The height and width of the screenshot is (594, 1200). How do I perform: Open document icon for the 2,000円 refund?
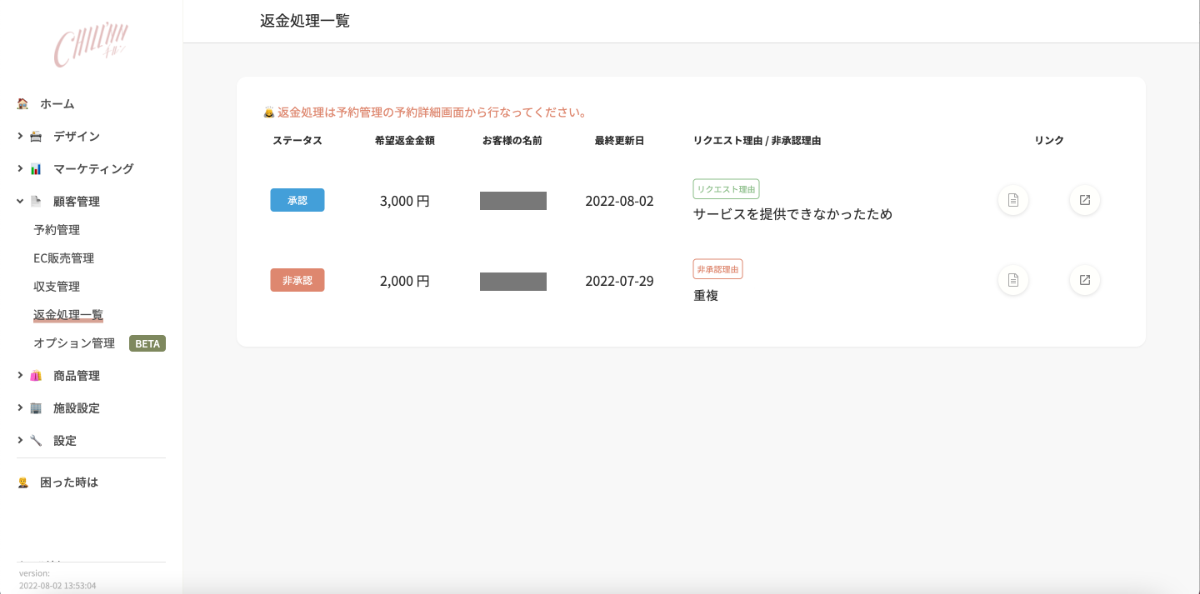1013,280
